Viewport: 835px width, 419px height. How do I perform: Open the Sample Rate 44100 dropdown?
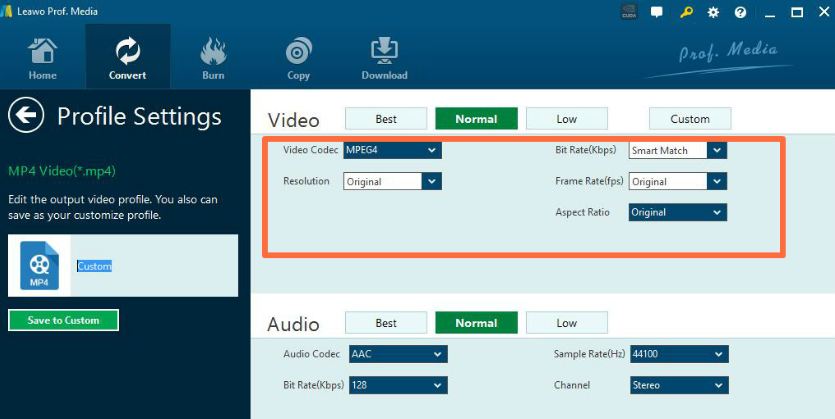click(680, 354)
